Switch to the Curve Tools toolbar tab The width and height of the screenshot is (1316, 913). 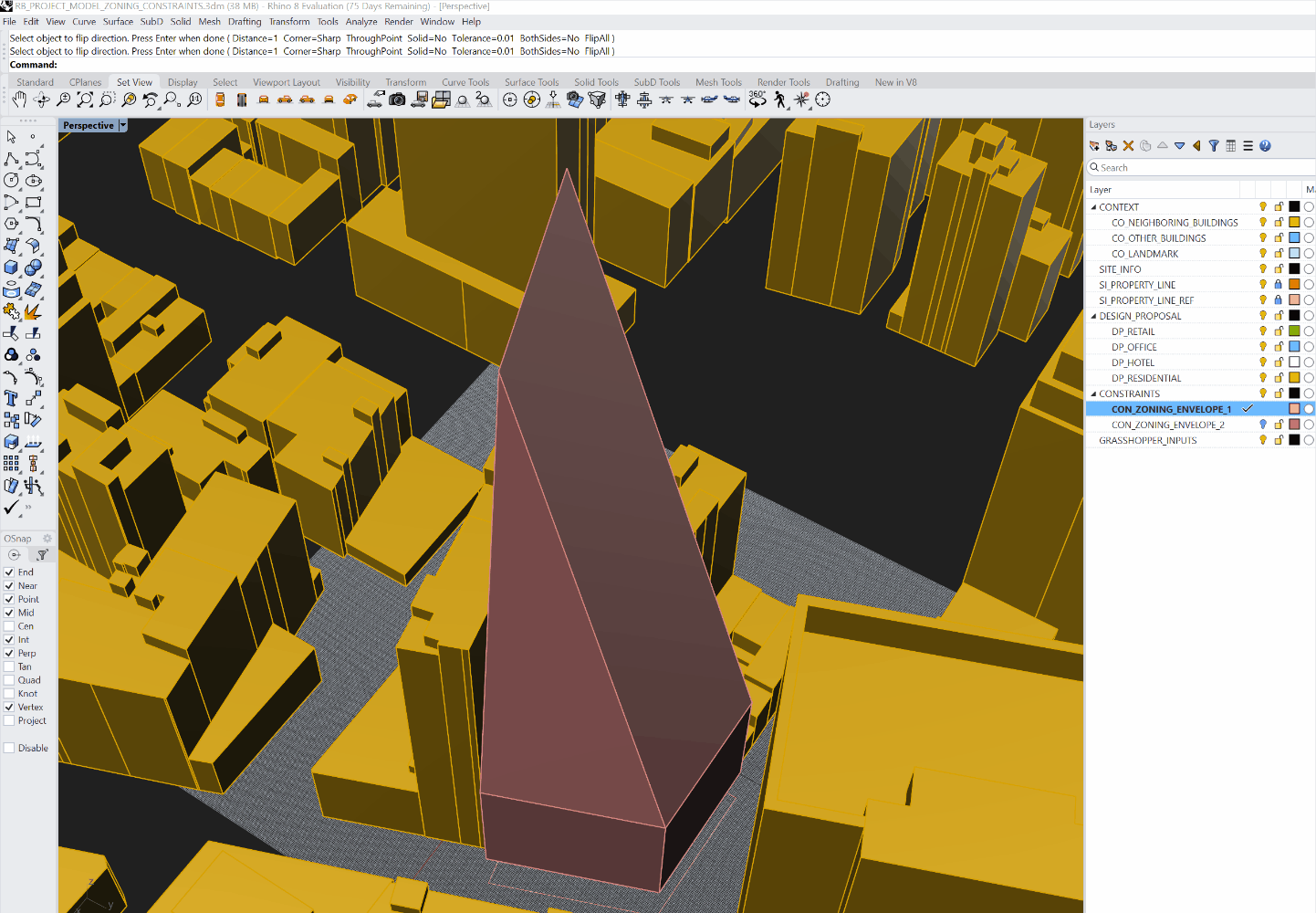(x=465, y=82)
